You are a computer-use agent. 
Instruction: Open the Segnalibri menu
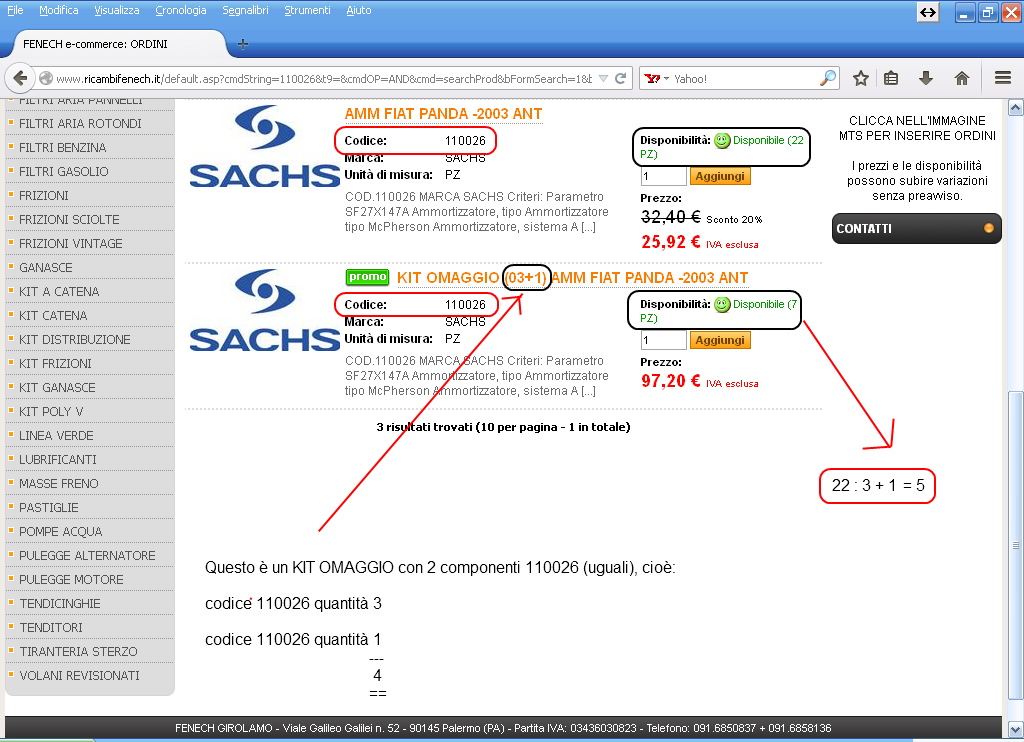point(245,10)
